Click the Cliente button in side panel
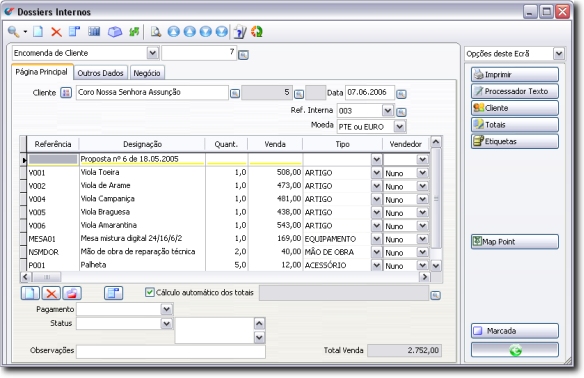Image resolution: width=584 pixels, height=378 pixels. (515, 108)
